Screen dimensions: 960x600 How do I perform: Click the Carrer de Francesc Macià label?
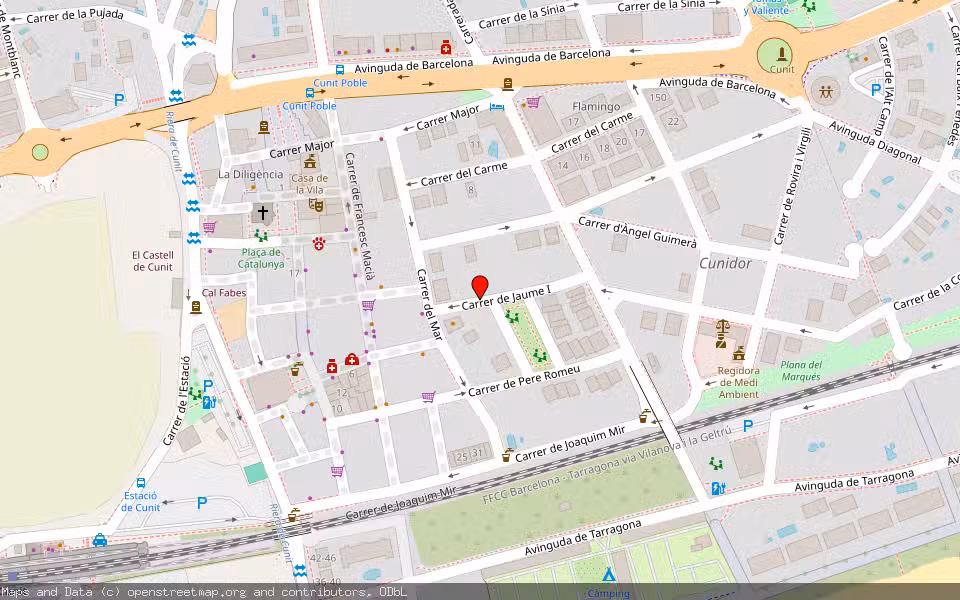click(x=359, y=217)
